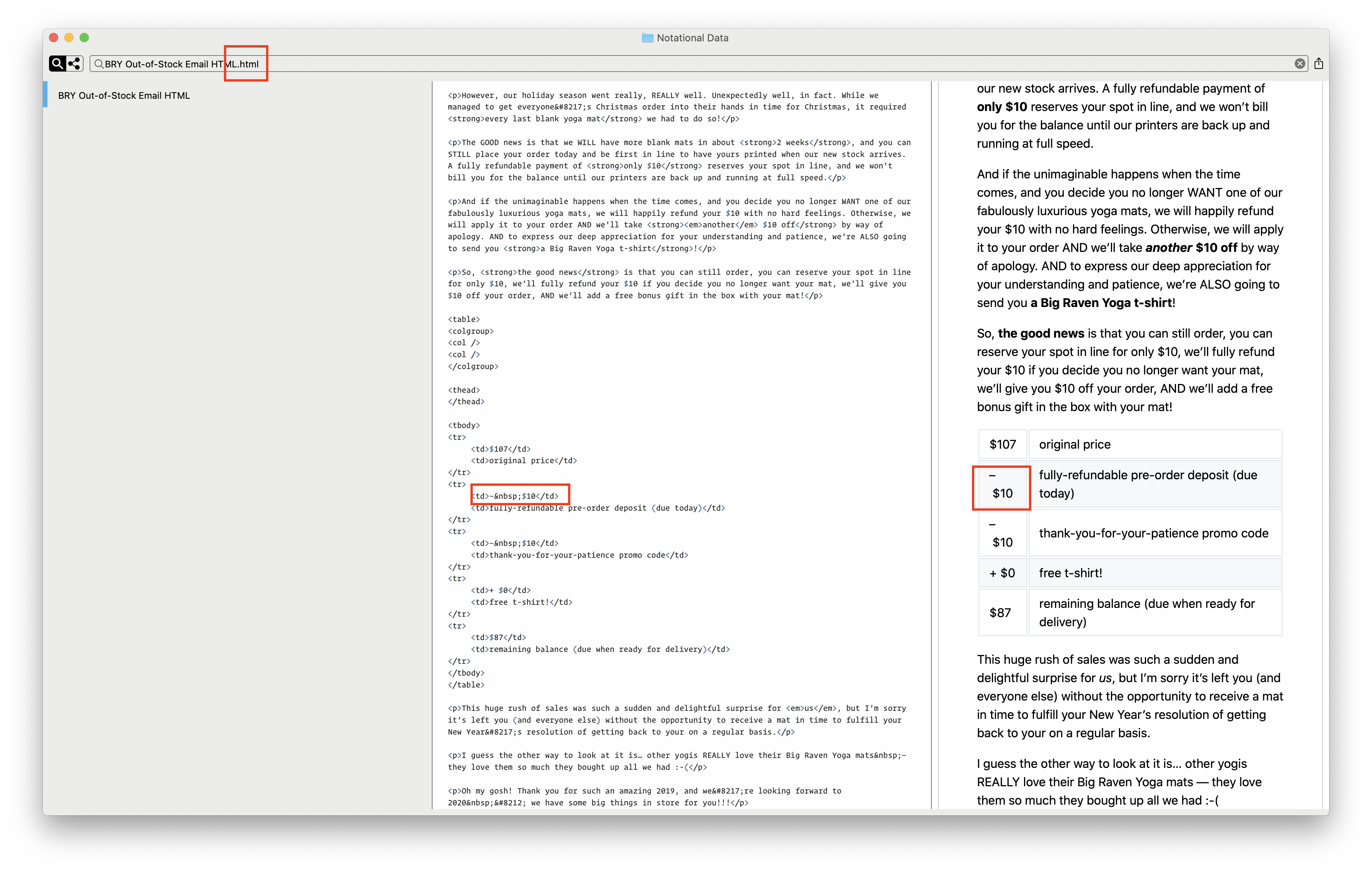Click the magnifier inside the search field

[98, 64]
